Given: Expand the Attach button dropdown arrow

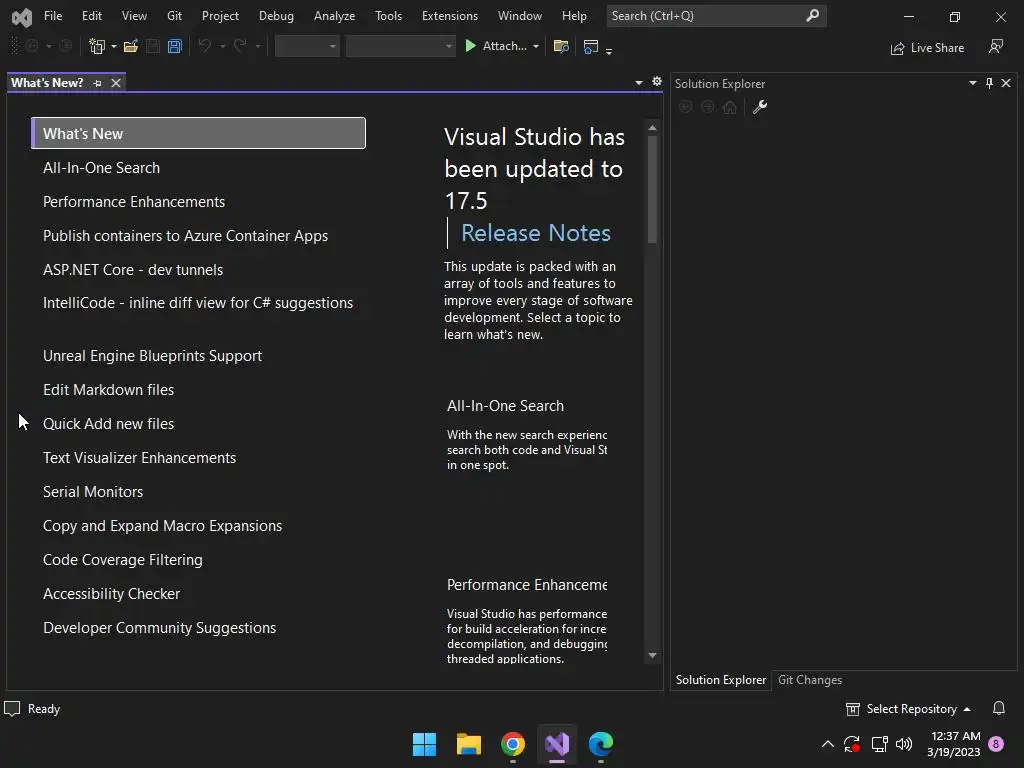Looking at the screenshot, I should click(536, 46).
